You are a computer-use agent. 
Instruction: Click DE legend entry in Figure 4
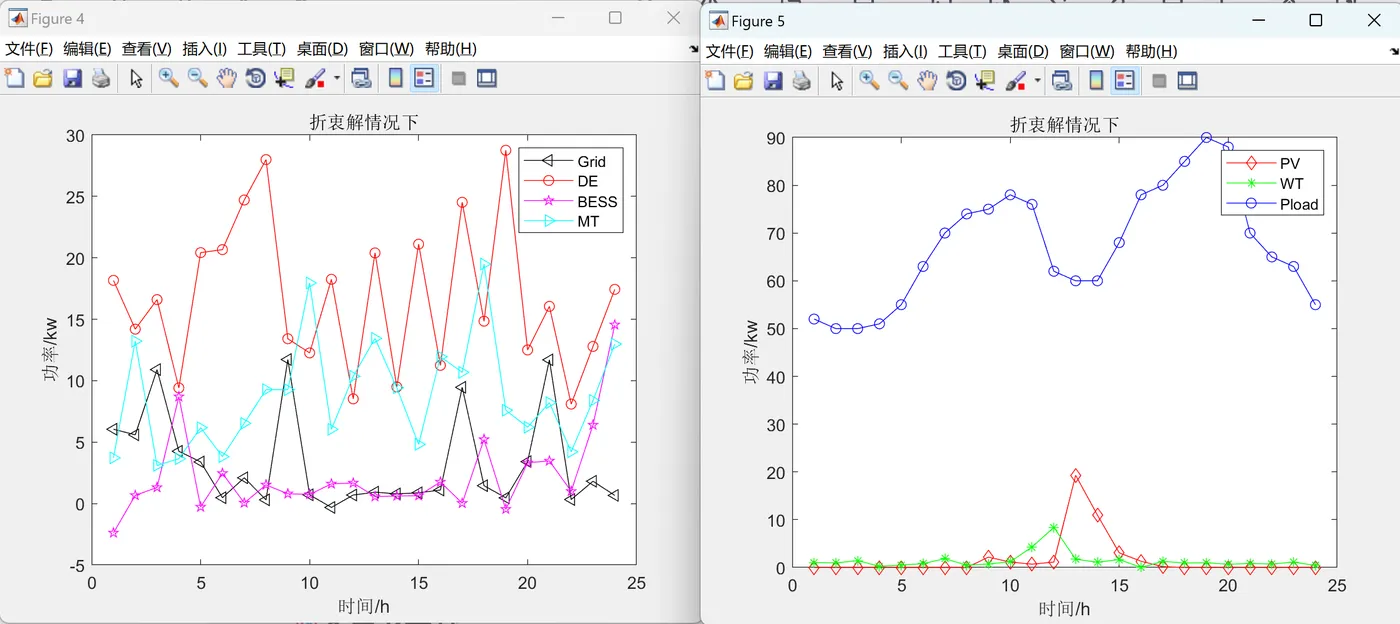point(587,181)
